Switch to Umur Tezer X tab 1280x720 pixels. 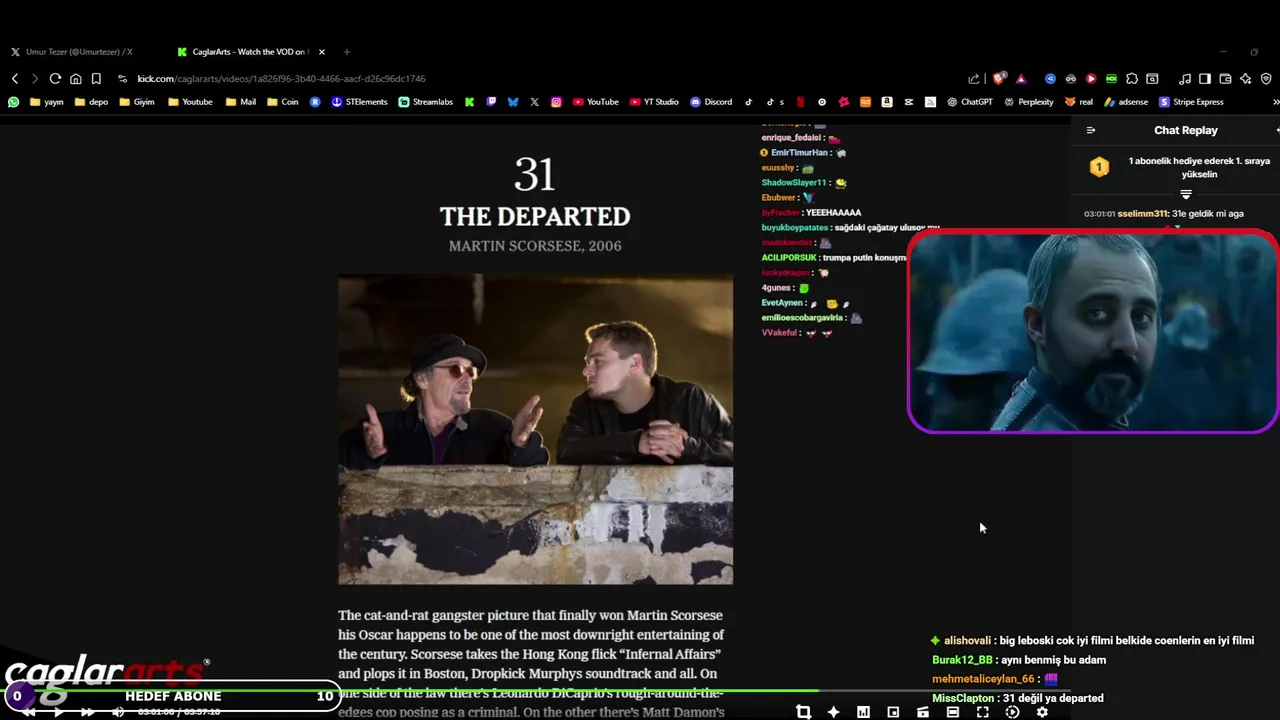pos(72,52)
